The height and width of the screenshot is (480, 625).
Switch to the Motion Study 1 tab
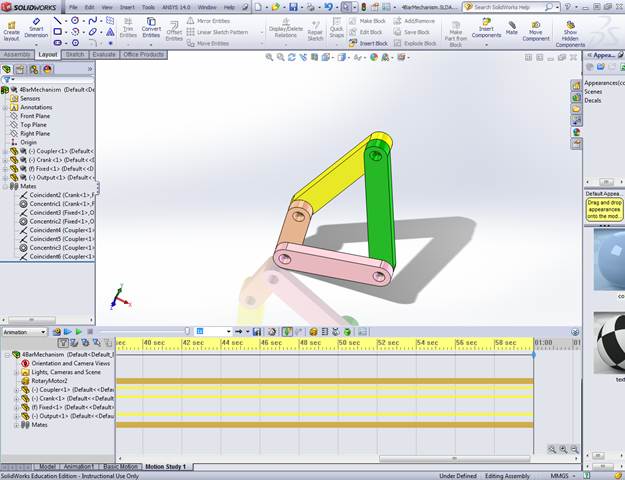click(x=166, y=466)
